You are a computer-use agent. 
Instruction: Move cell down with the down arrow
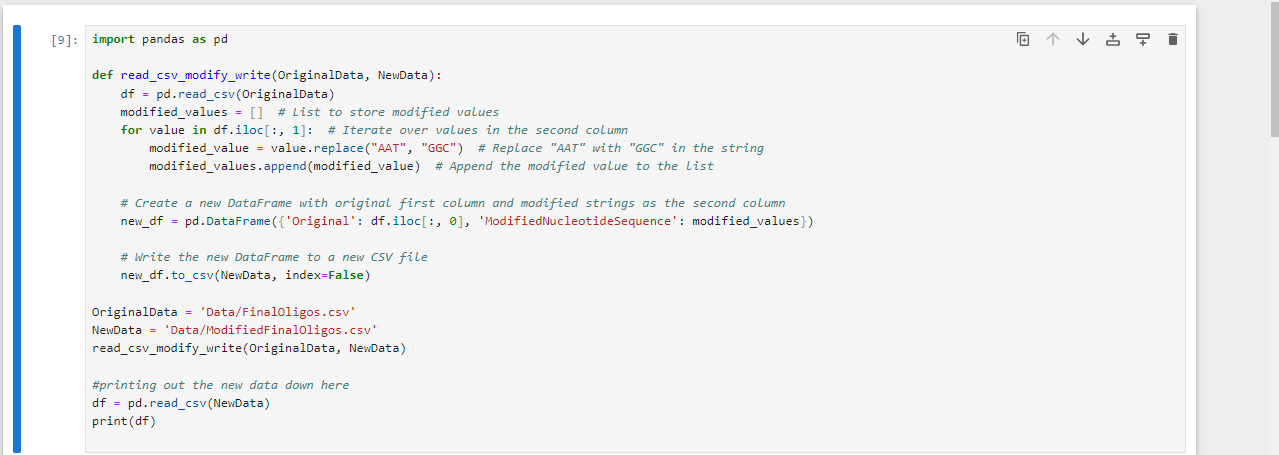click(1082, 40)
